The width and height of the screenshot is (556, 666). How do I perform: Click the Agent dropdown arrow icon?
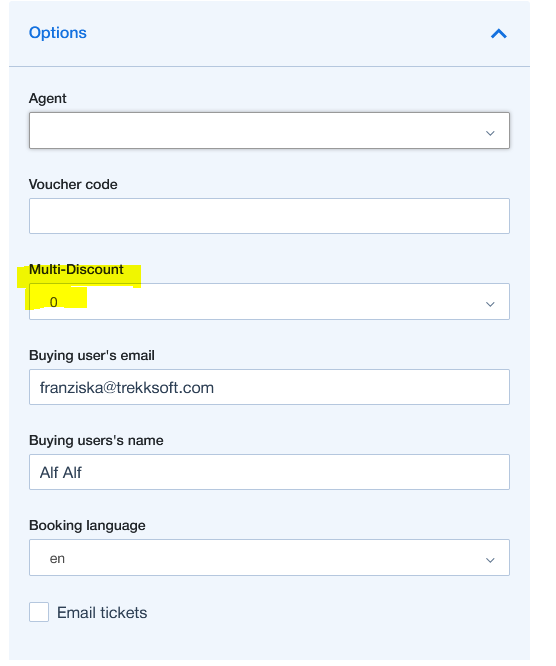tap(490, 133)
